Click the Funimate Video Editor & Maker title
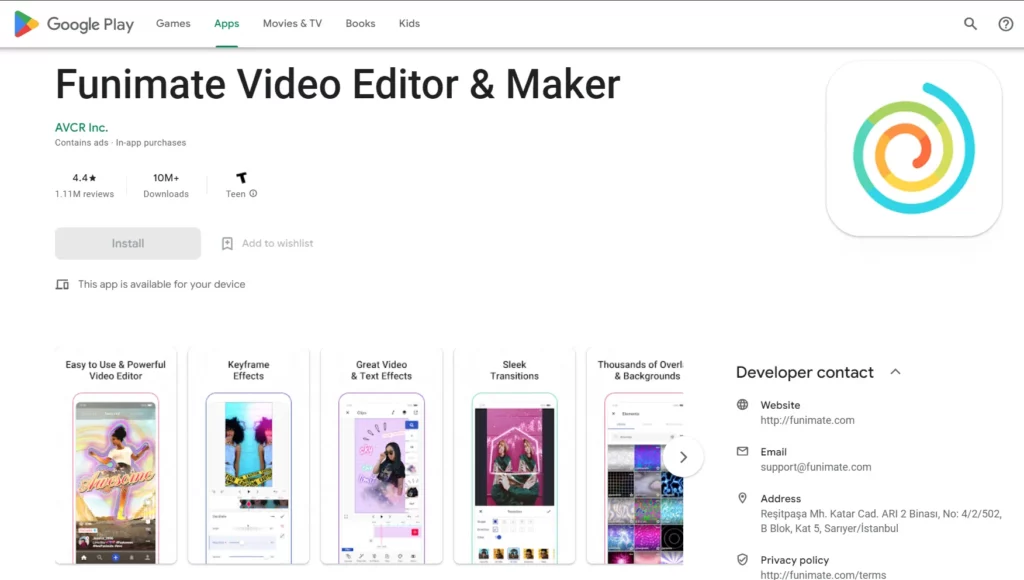The width and height of the screenshot is (1024, 580). click(x=338, y=85)
